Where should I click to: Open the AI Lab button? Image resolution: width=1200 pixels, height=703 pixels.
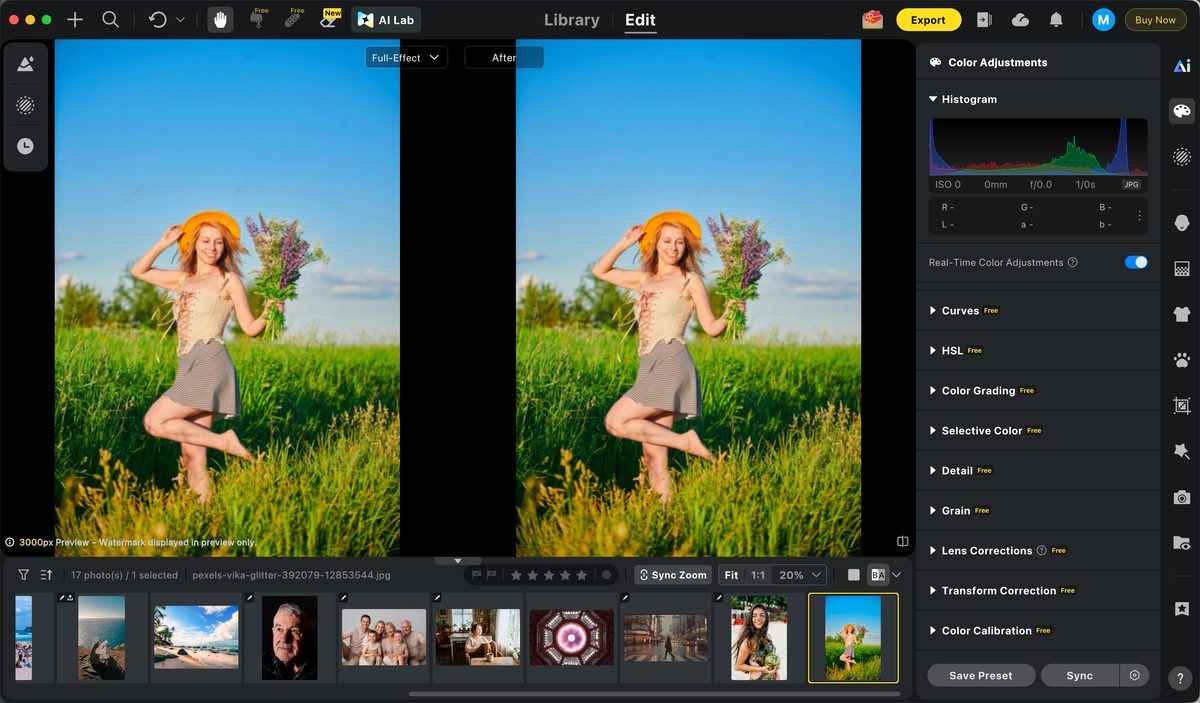(x=386, y=20)
